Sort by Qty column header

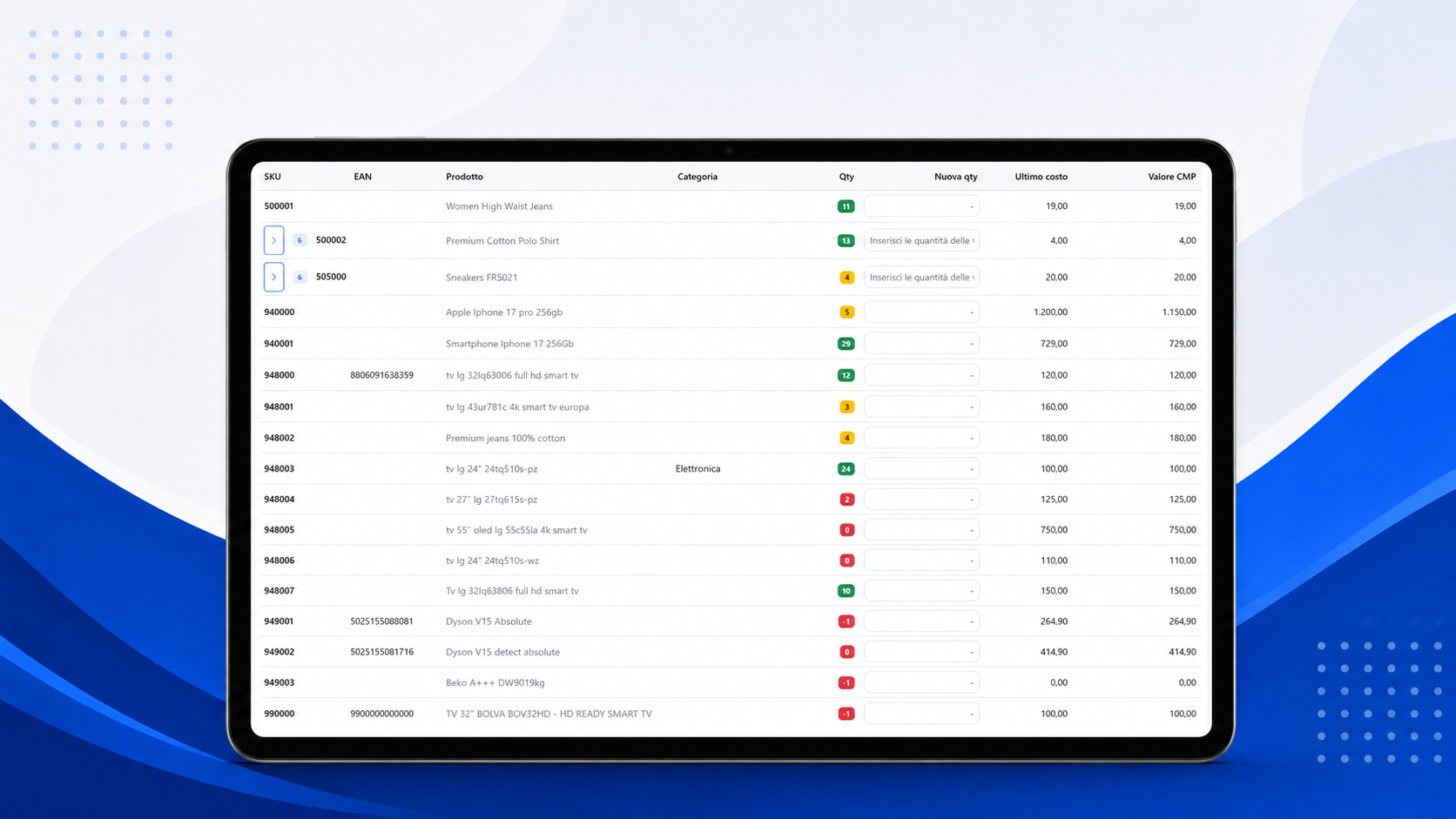(x=846, y=177)
